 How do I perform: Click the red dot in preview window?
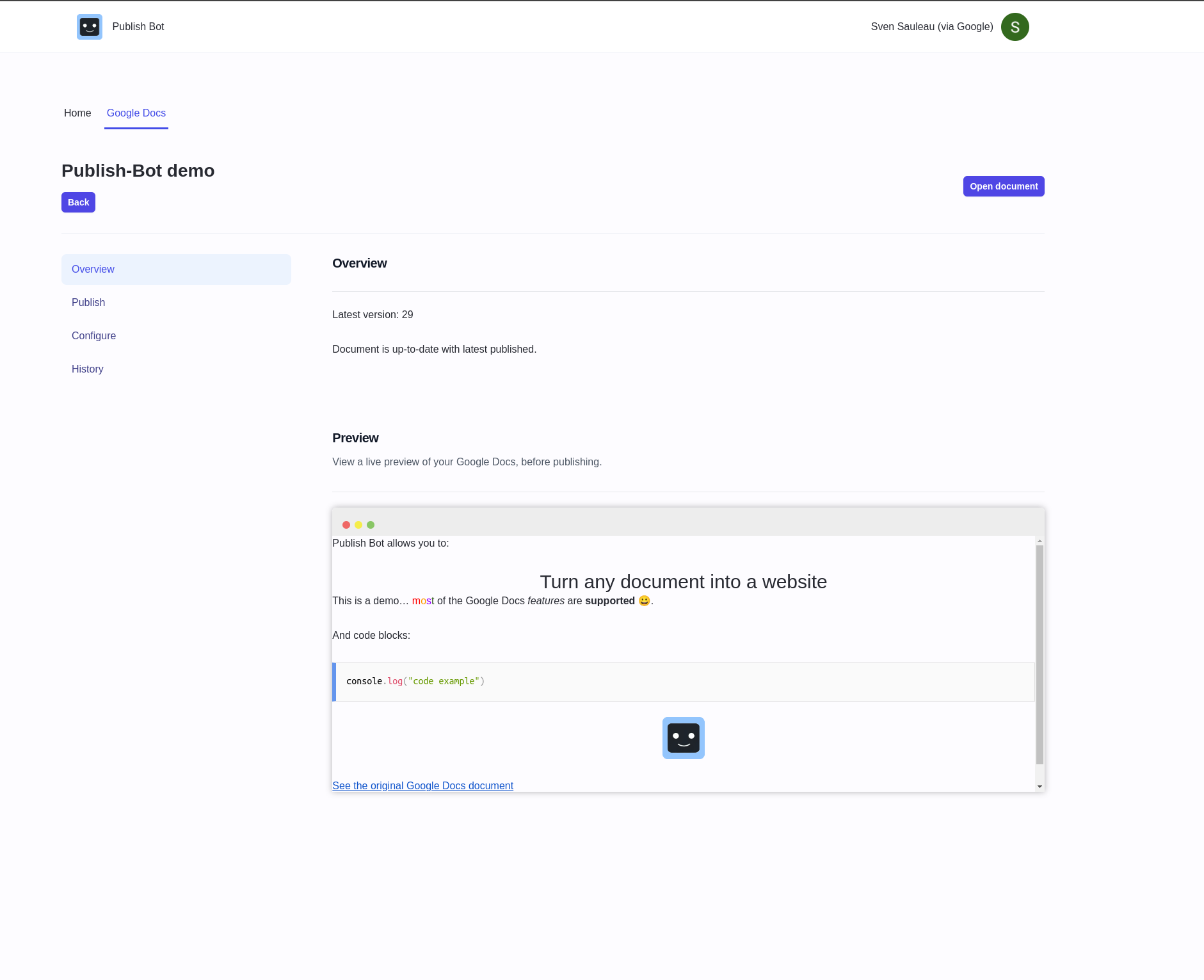coord(346,525)
